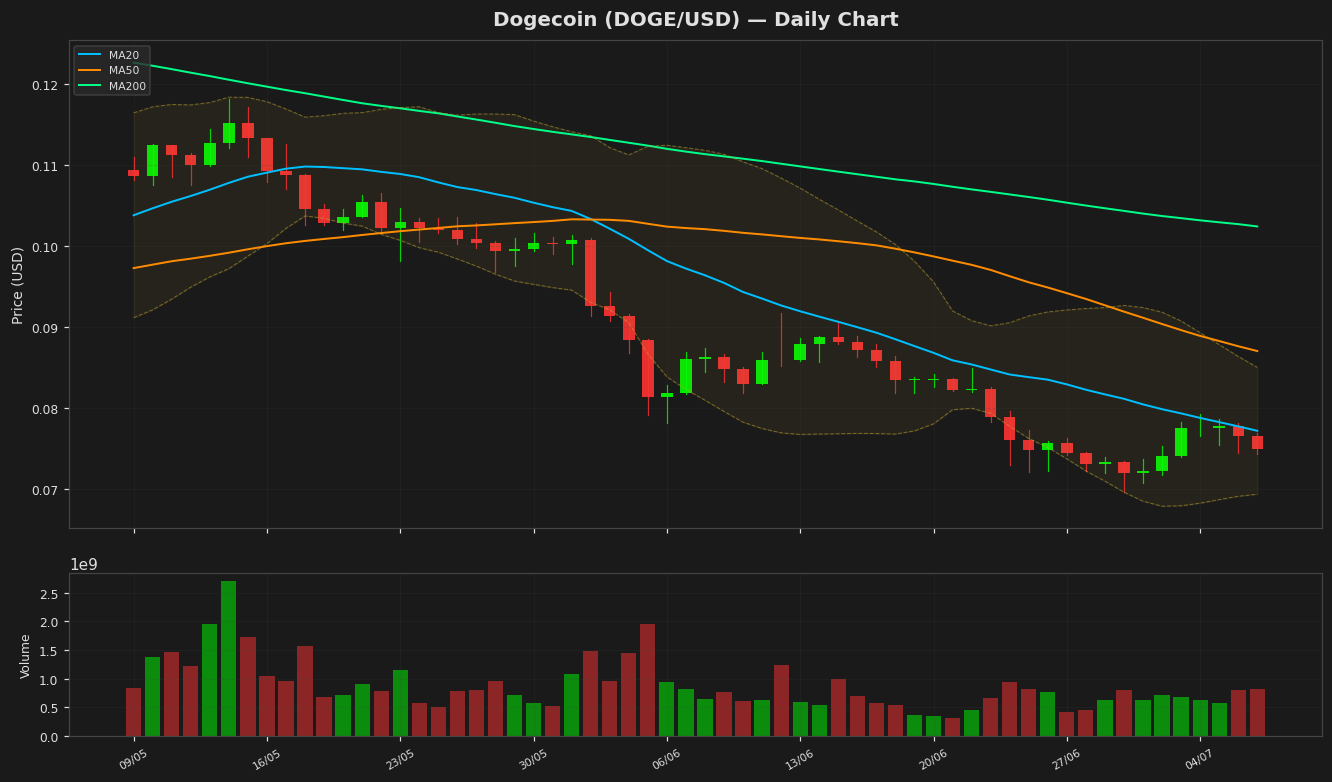The image size is (1332, 782).
Task: Click the 30/05 date label
Action: pyautogui.click(x=533, y=760)
